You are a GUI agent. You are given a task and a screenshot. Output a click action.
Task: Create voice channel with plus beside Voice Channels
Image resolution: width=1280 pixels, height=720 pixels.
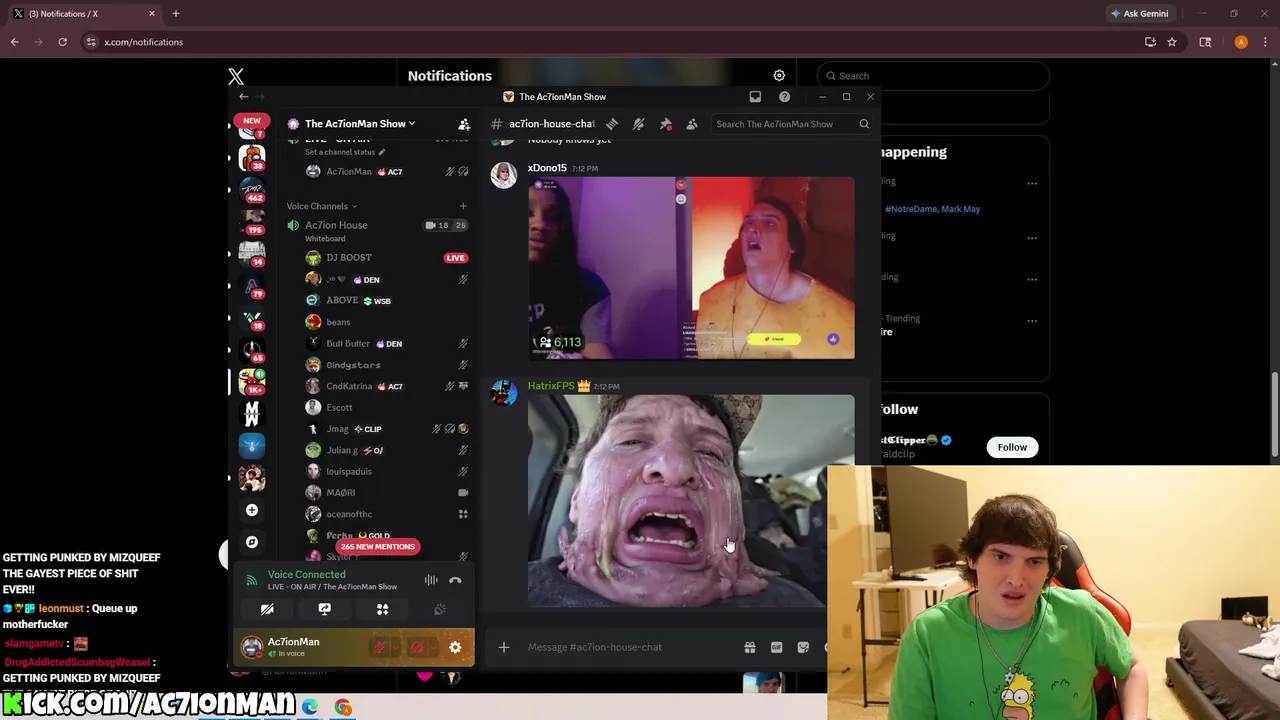tap(463, 206)
